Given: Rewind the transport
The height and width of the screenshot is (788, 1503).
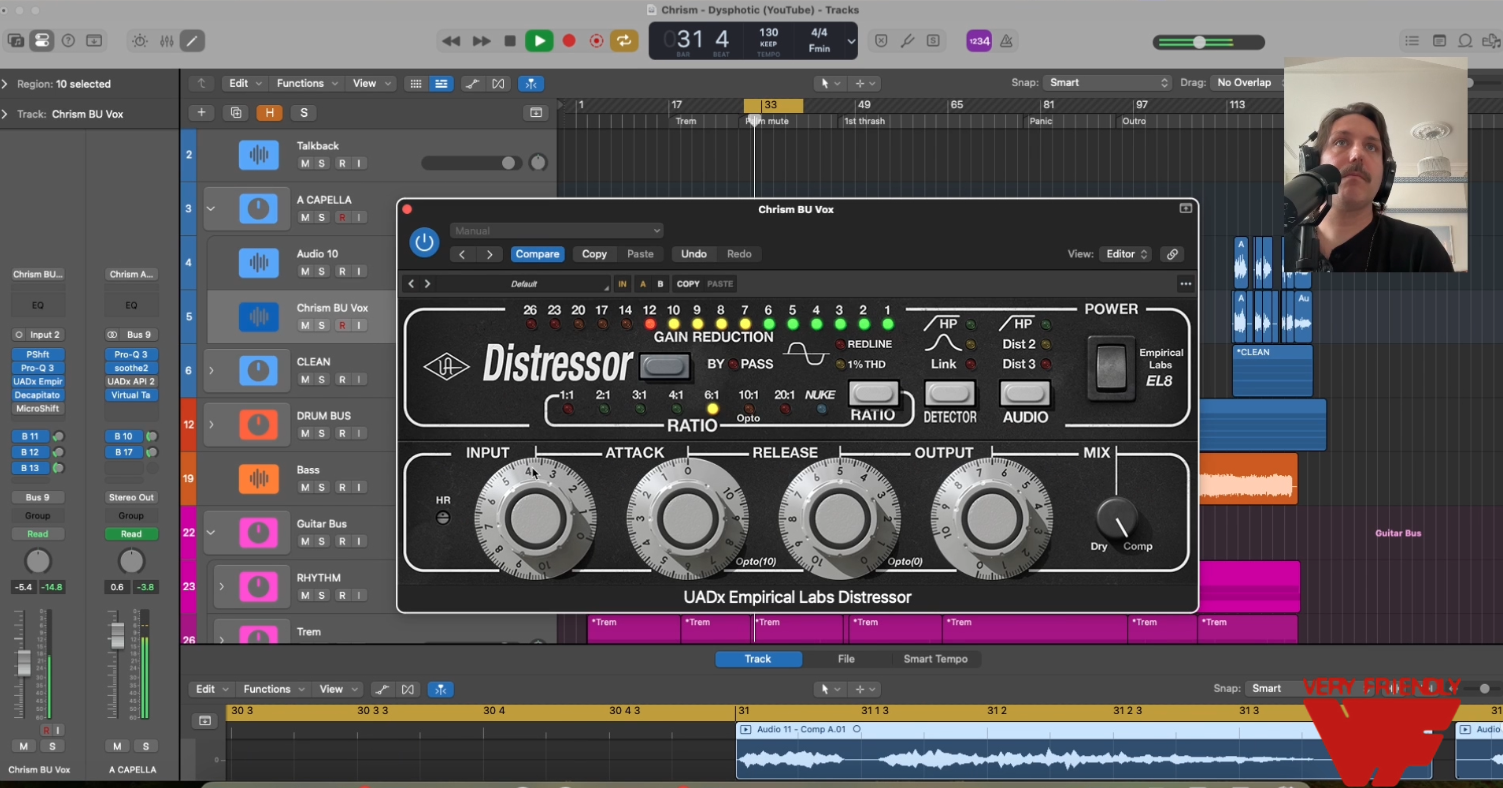Looking at the screenshot, I should pyautogui.click(x=452, y=41).
